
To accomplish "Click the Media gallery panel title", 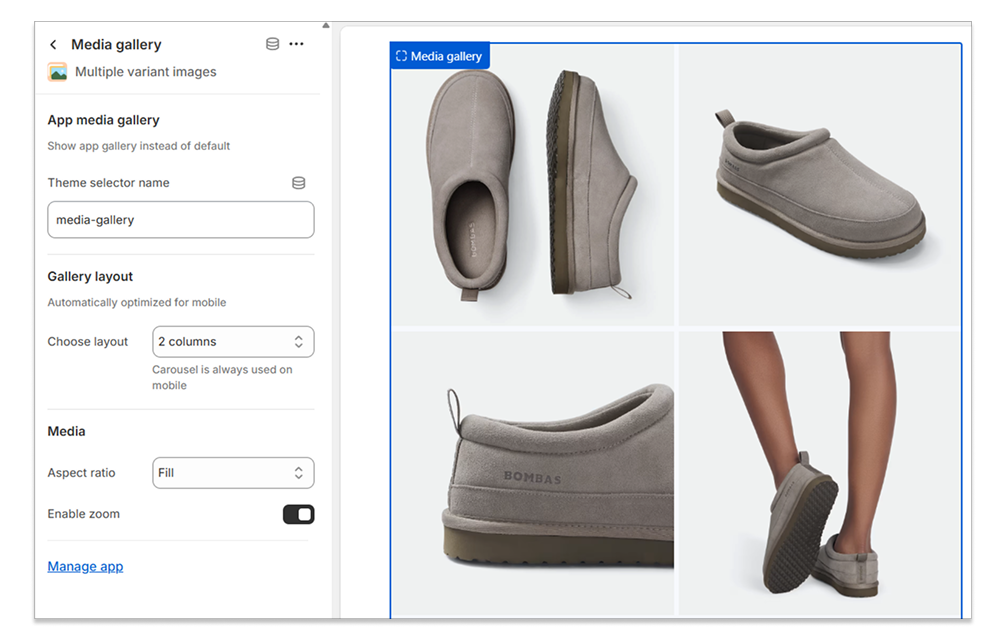I will pos(116,45).
